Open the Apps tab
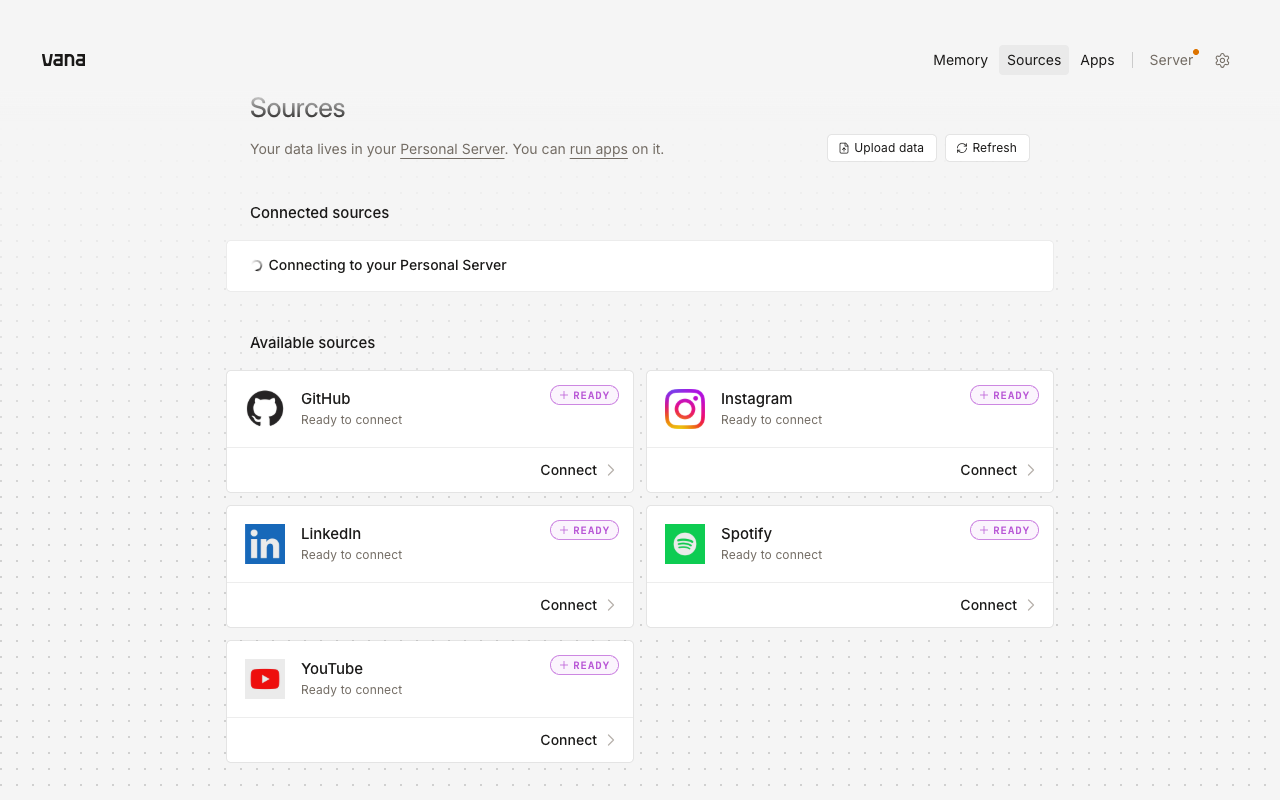Screen dimensions: 1280x800 [1097, 60]
